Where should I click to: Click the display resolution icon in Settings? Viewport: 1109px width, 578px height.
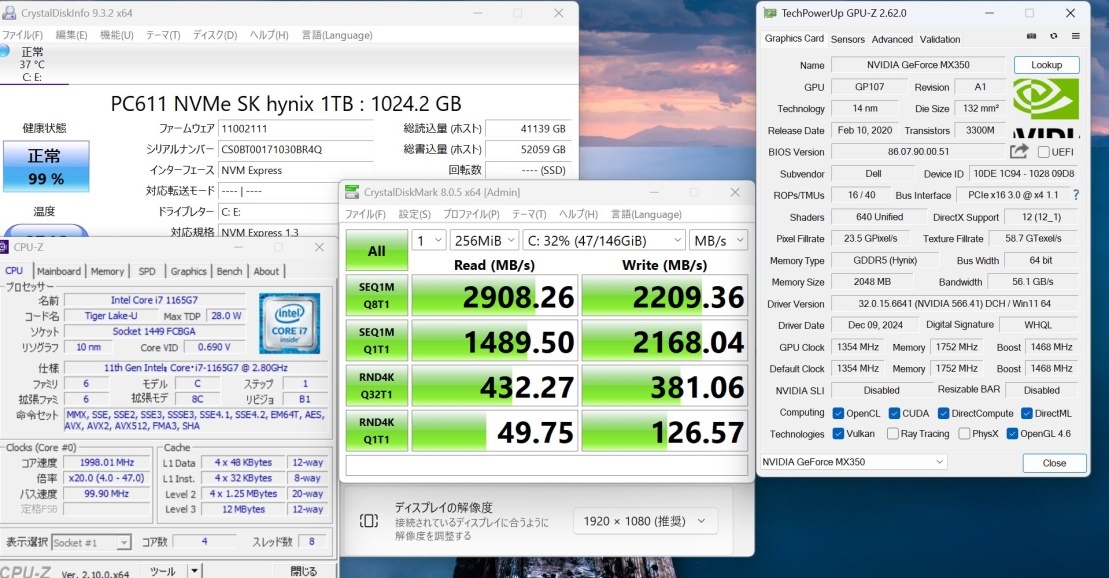coord(369,520)
